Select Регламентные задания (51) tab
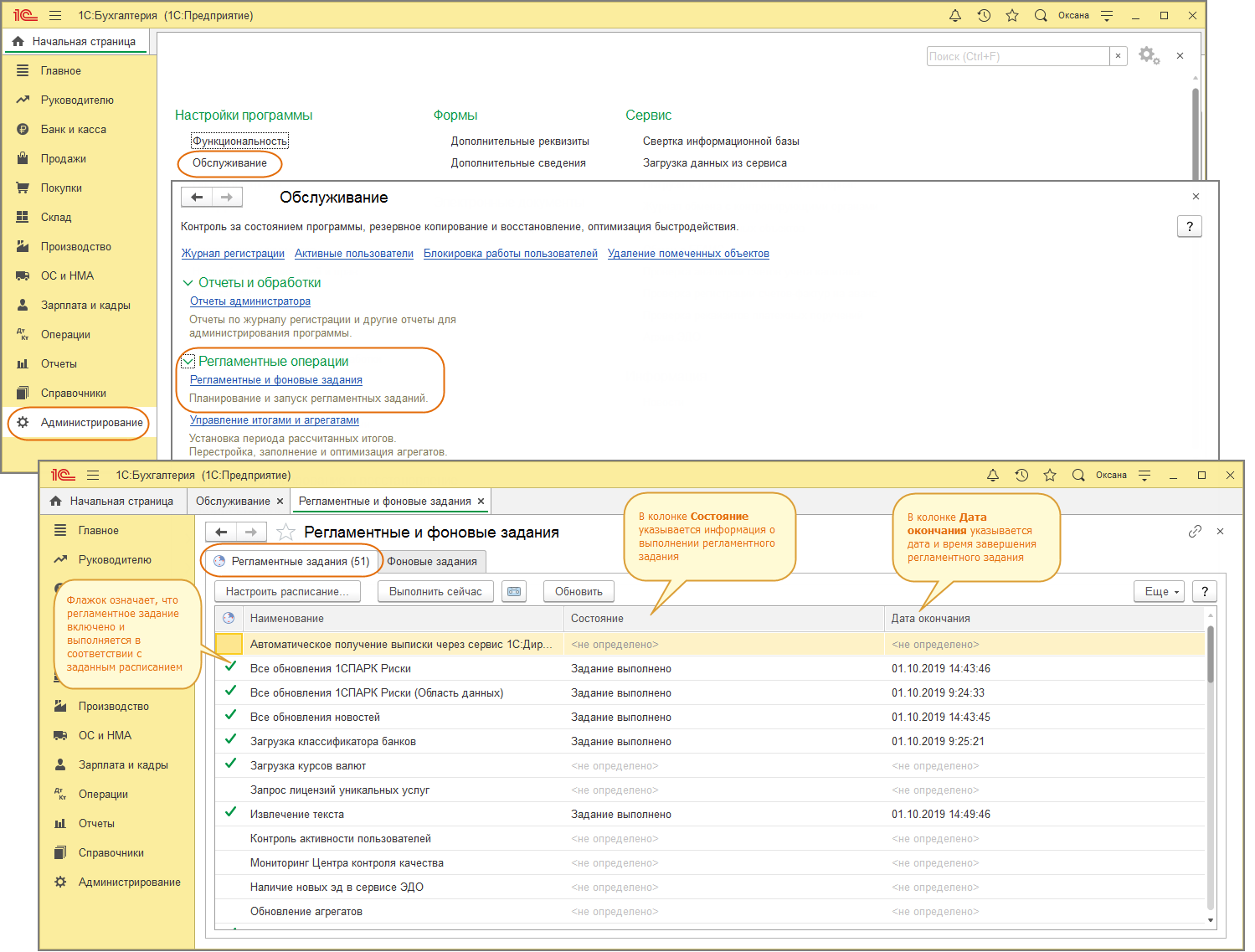 [291, 561]
